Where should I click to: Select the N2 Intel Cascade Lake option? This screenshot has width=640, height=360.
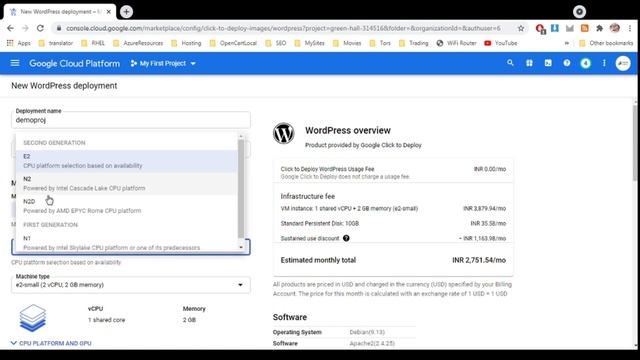127,183
